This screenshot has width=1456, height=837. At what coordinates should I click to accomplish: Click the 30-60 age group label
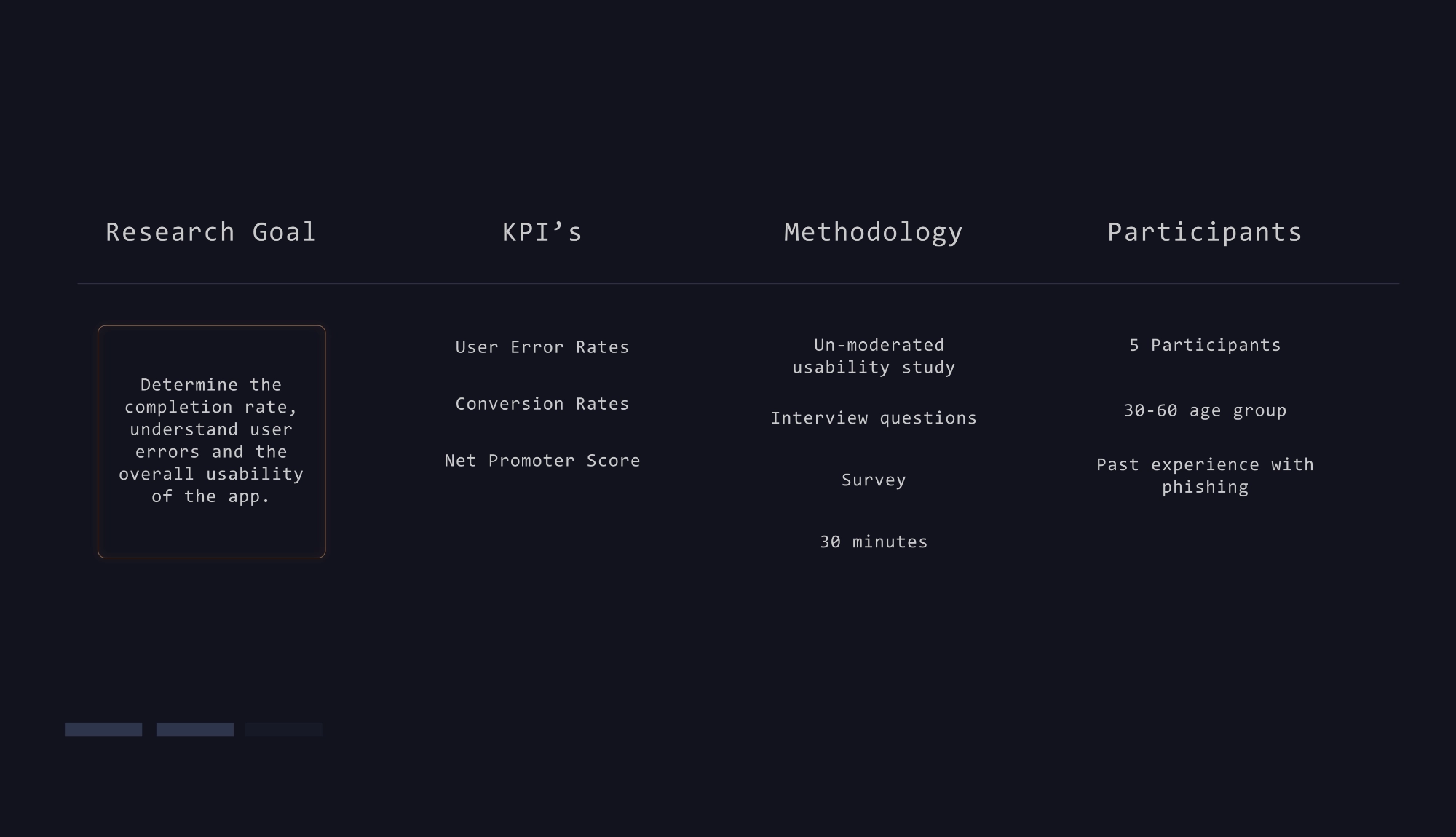pos(1204,410)
